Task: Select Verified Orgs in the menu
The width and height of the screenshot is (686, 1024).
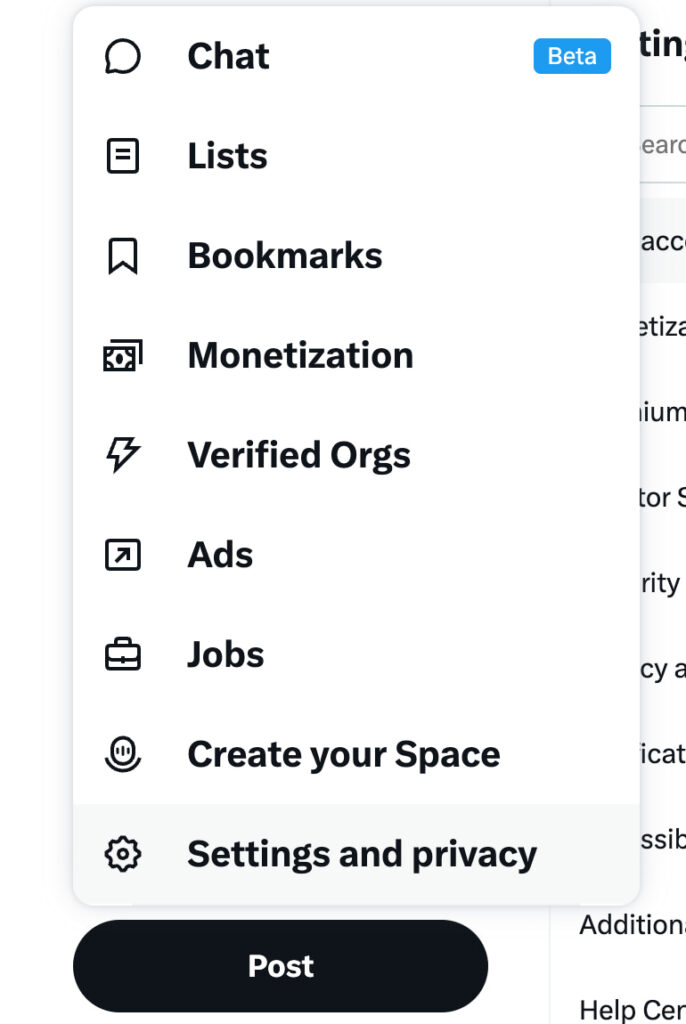Action: [298, 455]
